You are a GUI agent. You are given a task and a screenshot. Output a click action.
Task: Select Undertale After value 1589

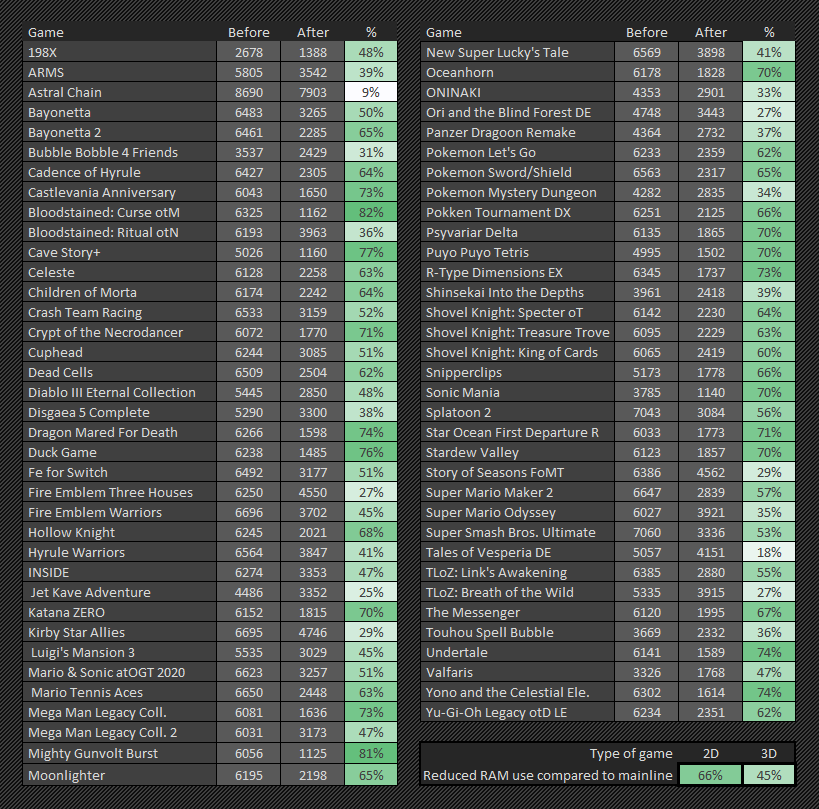711,653
